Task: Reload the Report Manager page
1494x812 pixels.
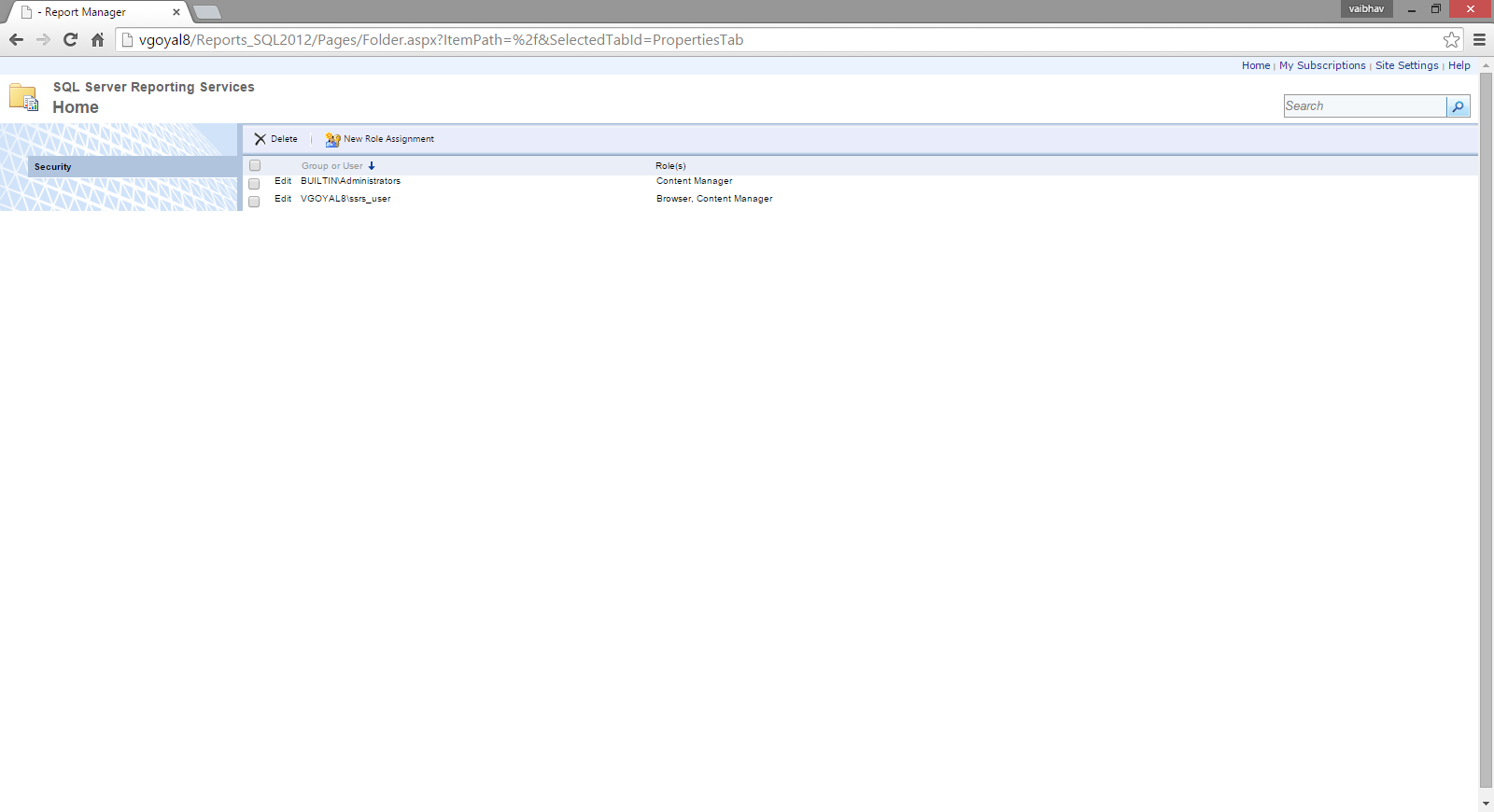Action: click(x=70, y=40)
